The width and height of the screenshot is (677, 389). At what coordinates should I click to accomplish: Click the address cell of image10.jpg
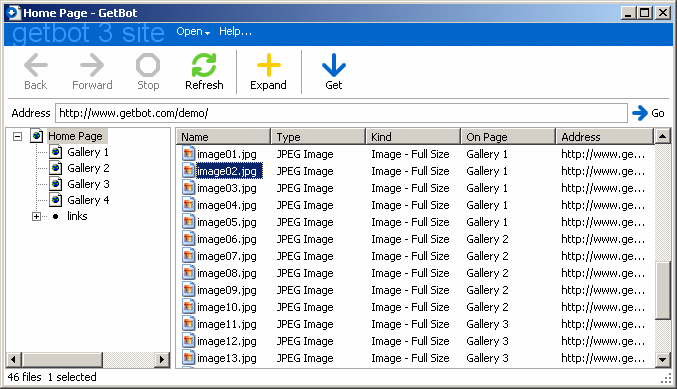pos(603,307)
